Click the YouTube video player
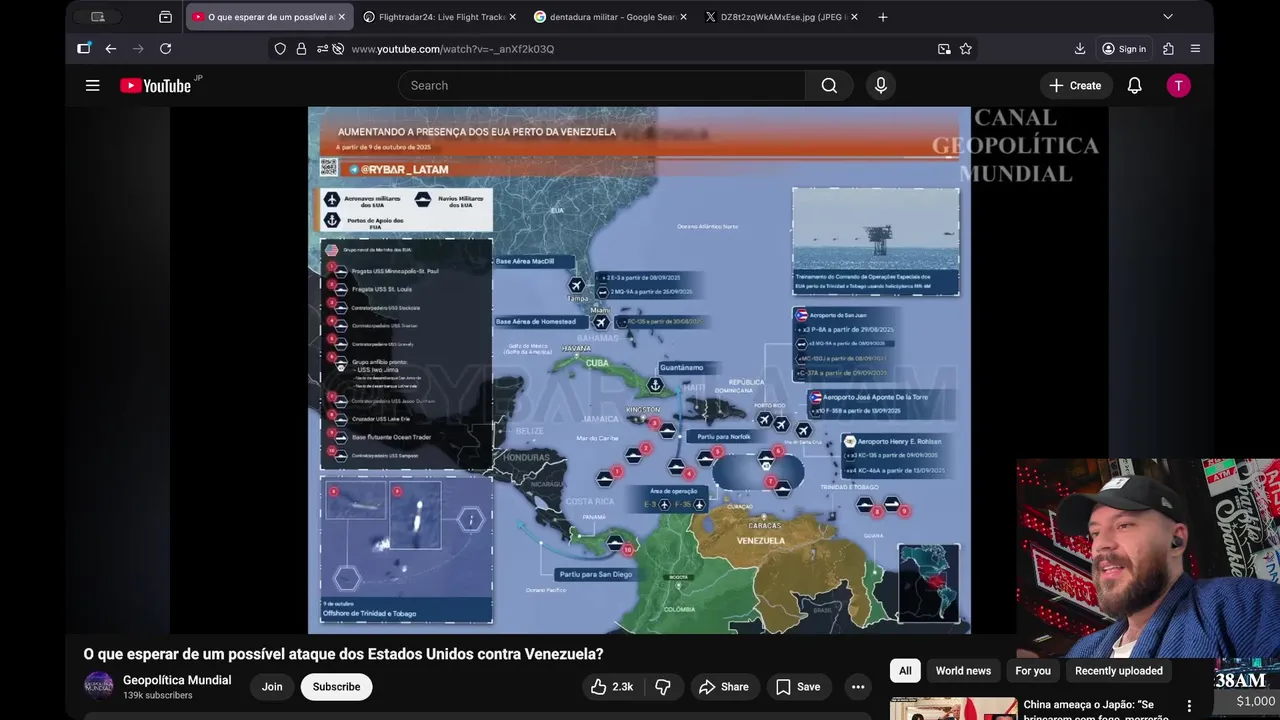 click(x=639, y=370)
